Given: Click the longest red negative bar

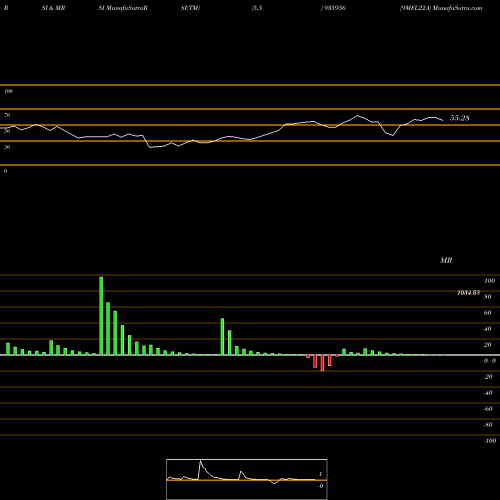Looking at the screenshot, I should (322, 363).
